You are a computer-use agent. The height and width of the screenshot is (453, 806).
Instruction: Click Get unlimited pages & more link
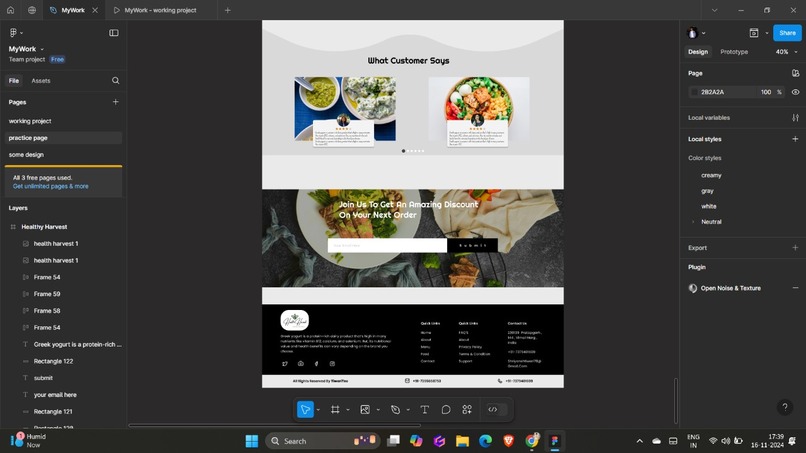click(x=50, y=186)
